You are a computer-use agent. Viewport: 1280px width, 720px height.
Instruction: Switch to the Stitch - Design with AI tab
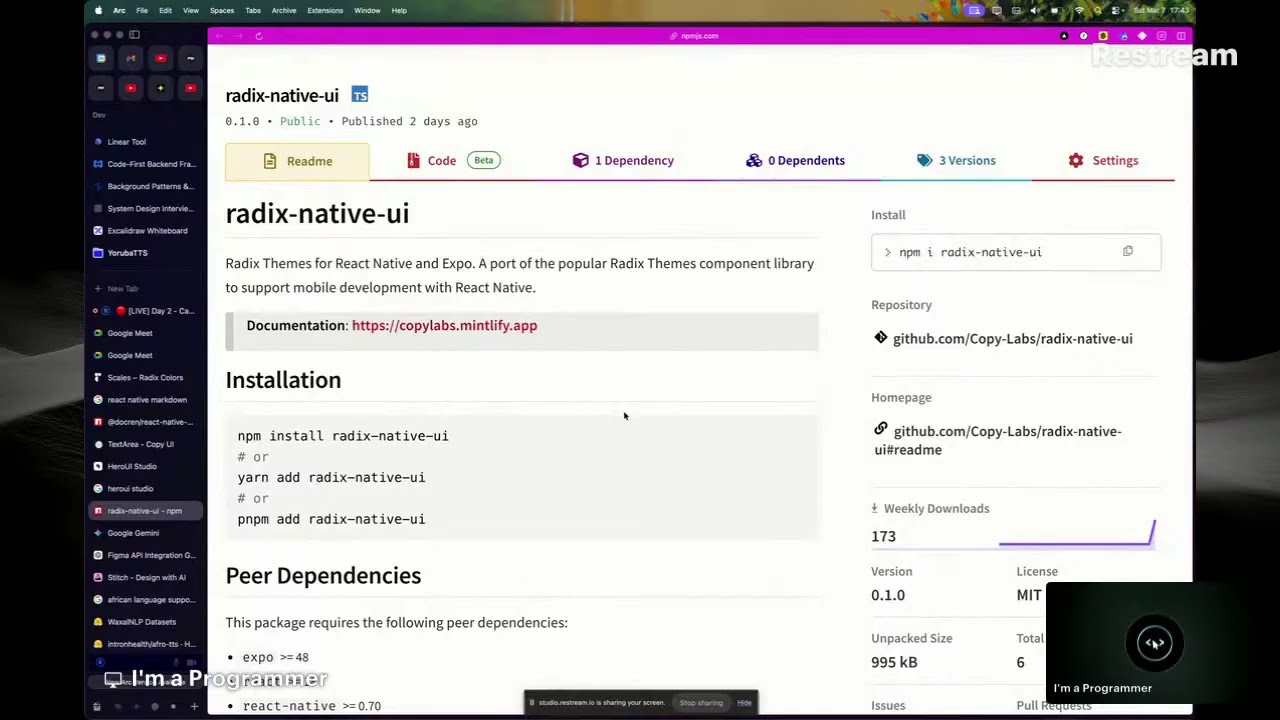pyautogui.click(x=146, y=577)
